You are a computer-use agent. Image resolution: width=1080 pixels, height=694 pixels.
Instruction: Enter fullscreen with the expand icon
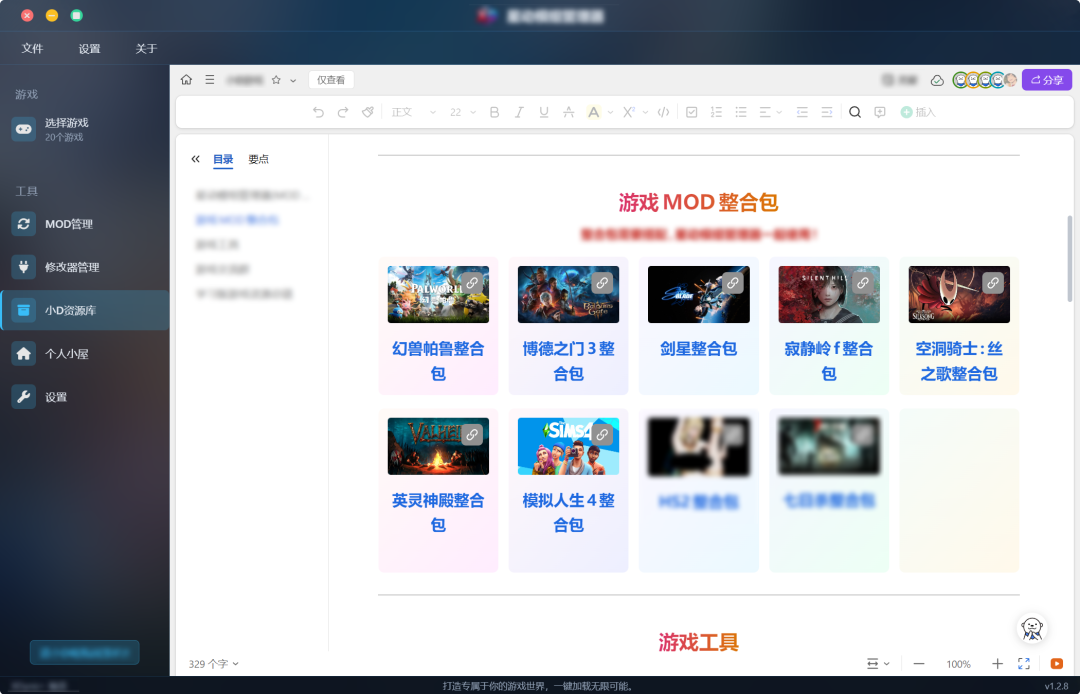point(1024,664)
